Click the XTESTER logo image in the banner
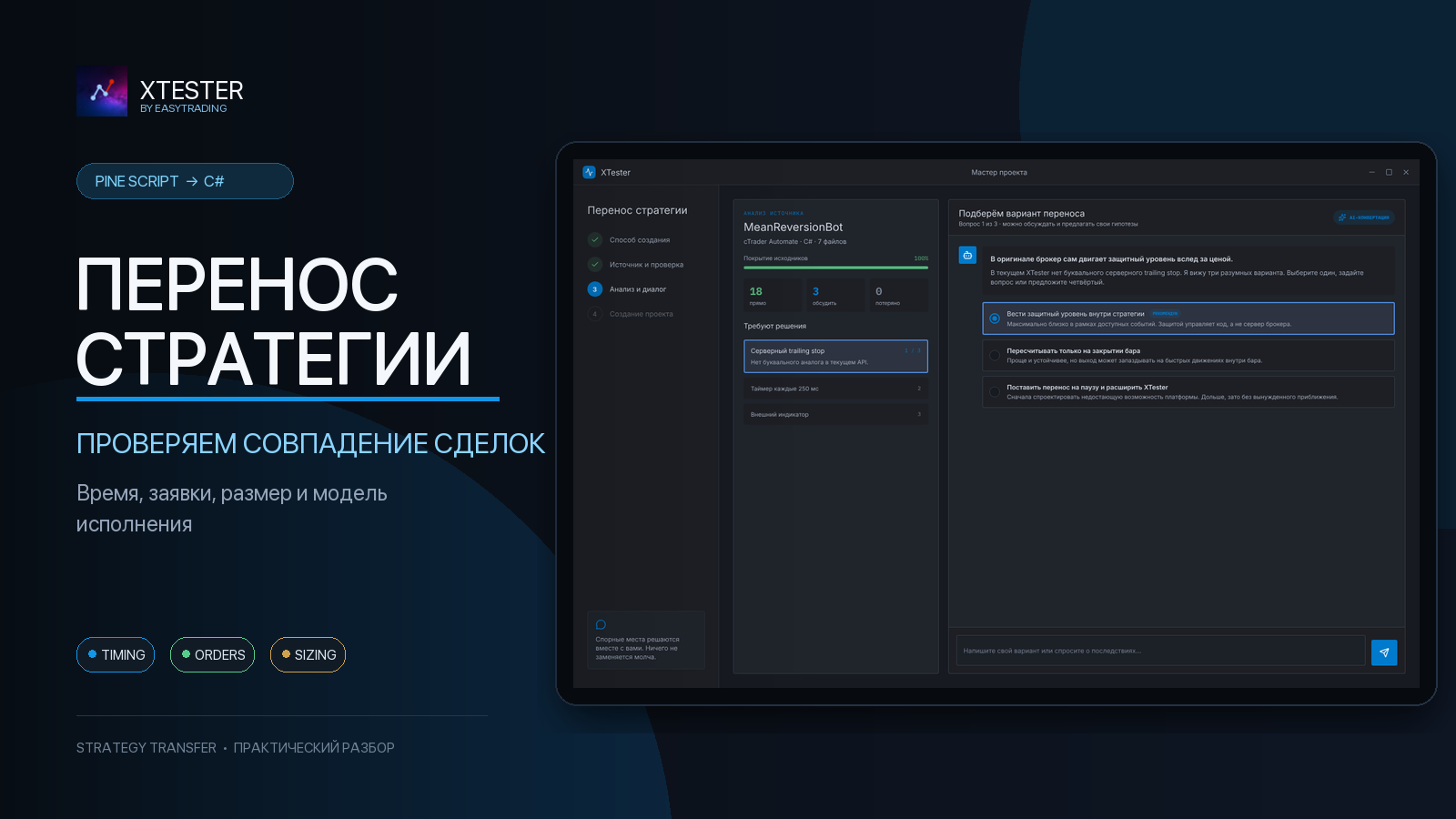1456x819 pixels. pos(102,91)
